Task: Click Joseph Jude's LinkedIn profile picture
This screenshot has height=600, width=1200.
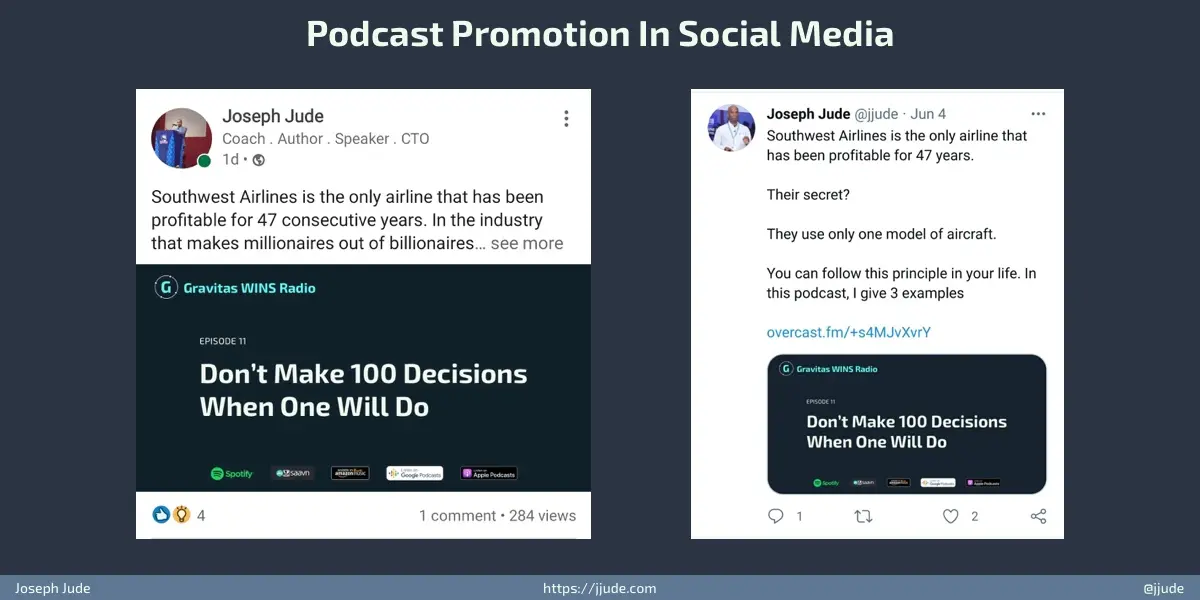Action: point(181,138)
